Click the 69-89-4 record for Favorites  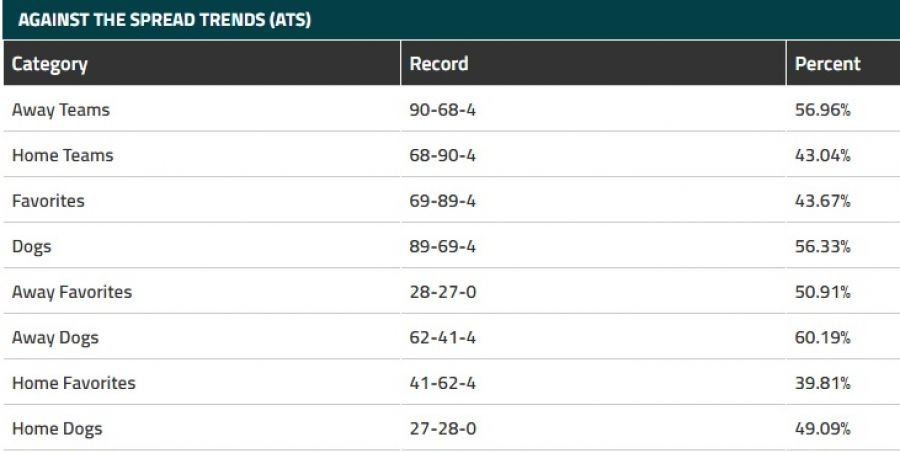[x=443, y=201]
